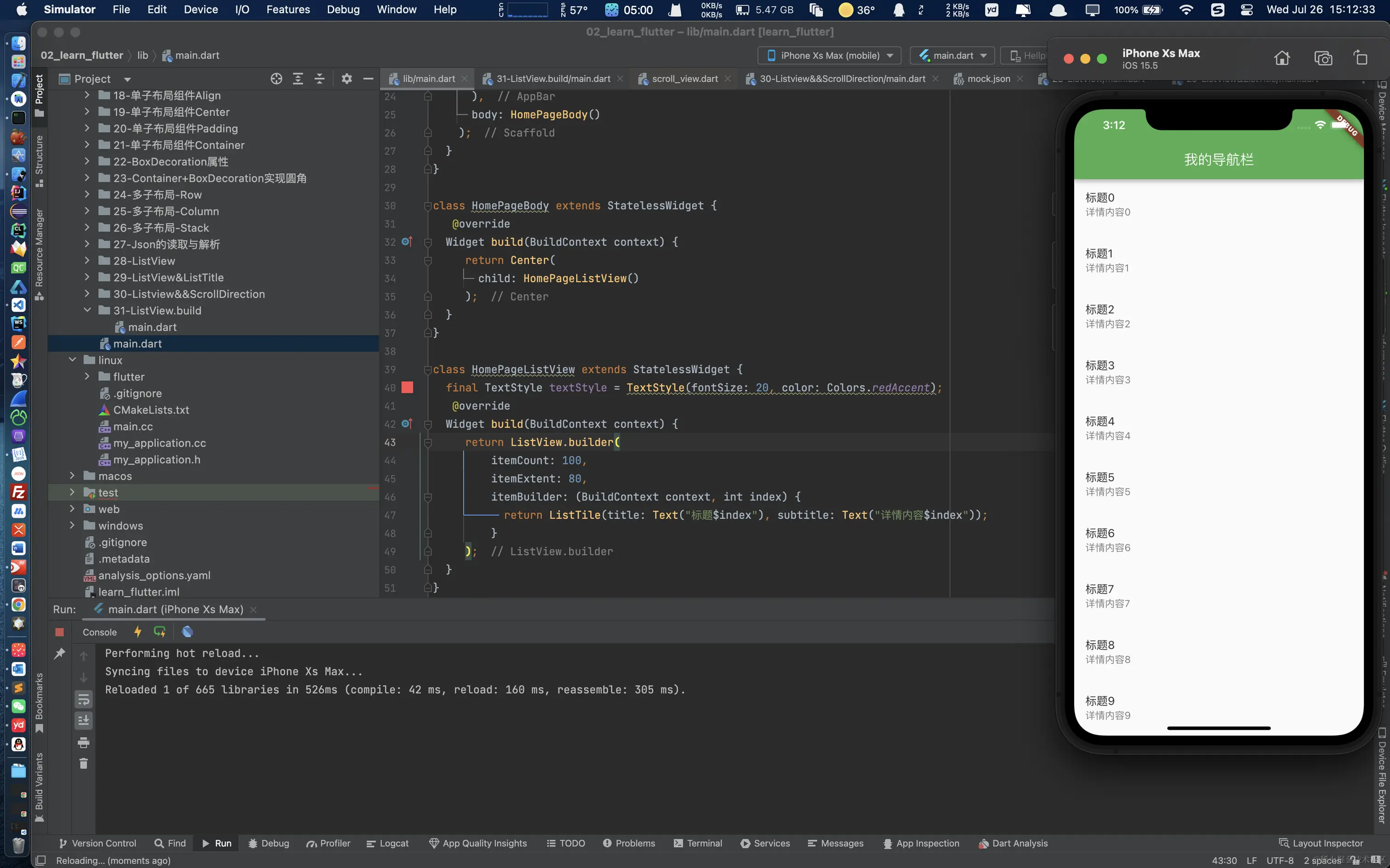Switch to mock.json editor tab
Viewport: 1390px width, 868px height.
[x=988, y=79]
